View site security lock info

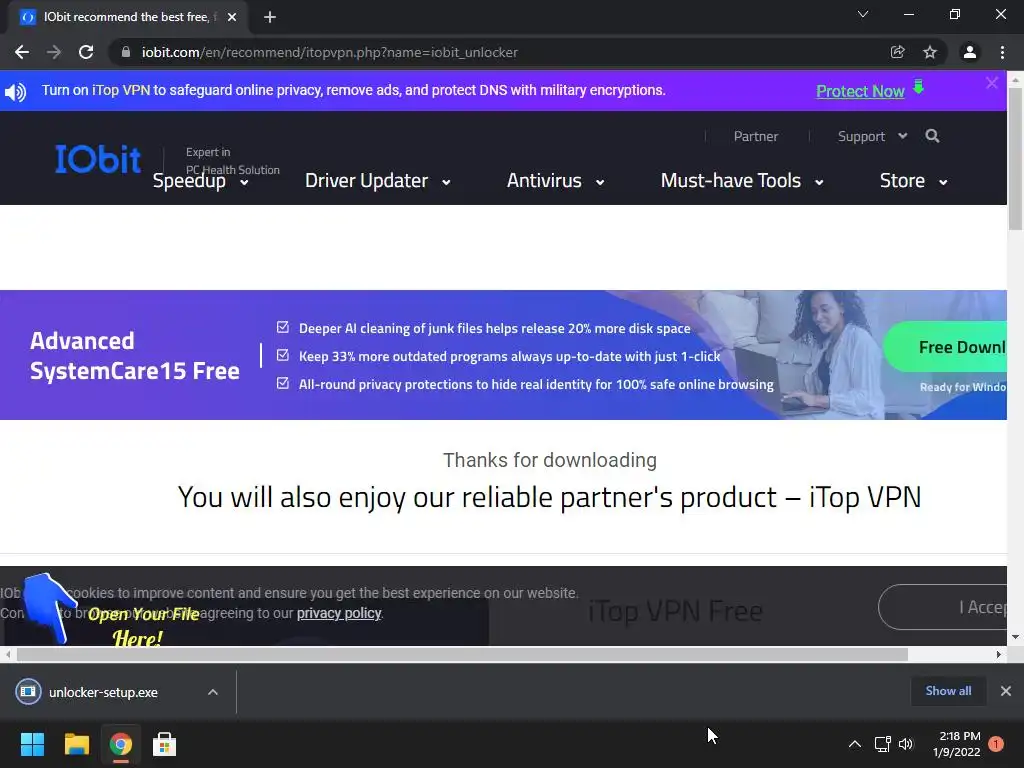[x=126, y=52]
